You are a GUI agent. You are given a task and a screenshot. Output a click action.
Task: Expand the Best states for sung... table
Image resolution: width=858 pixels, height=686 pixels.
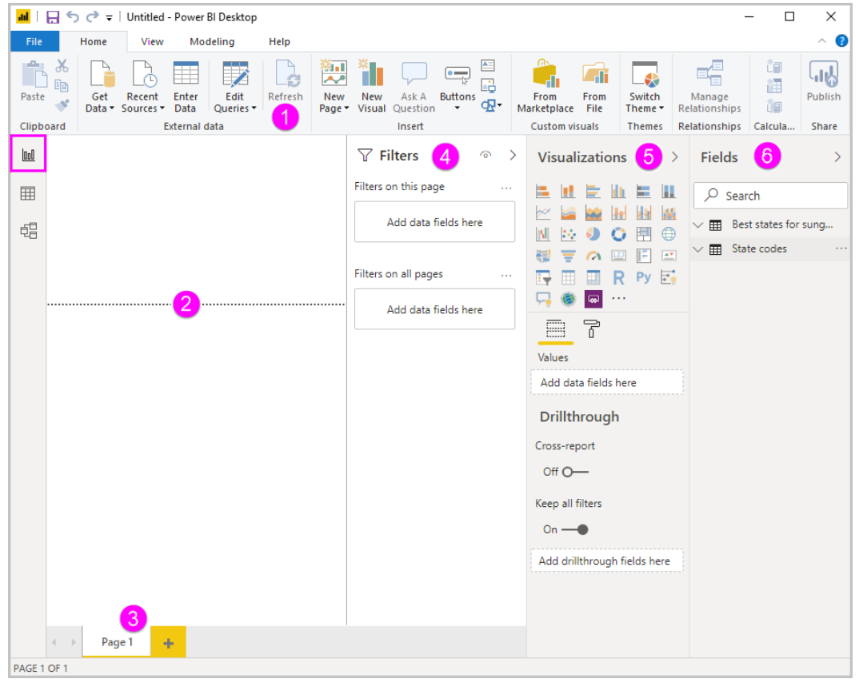[698, 225]
